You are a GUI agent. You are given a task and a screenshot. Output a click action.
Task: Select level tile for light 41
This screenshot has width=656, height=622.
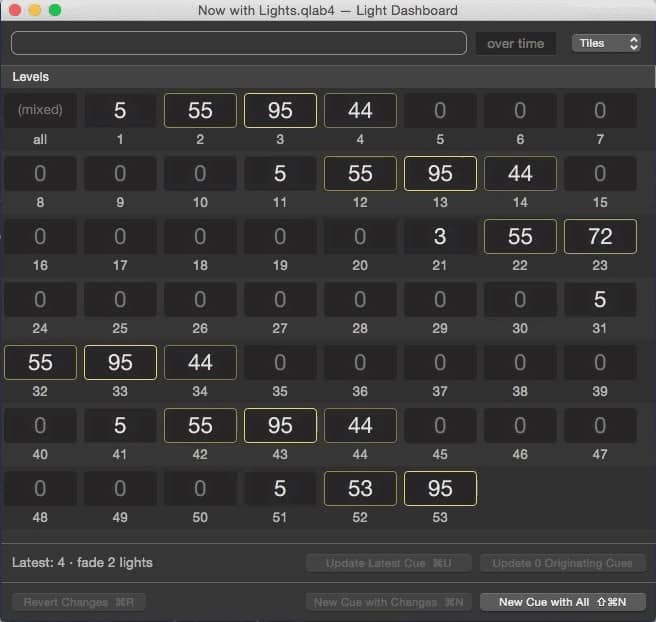pyautogui.click(x=120, y=426)
